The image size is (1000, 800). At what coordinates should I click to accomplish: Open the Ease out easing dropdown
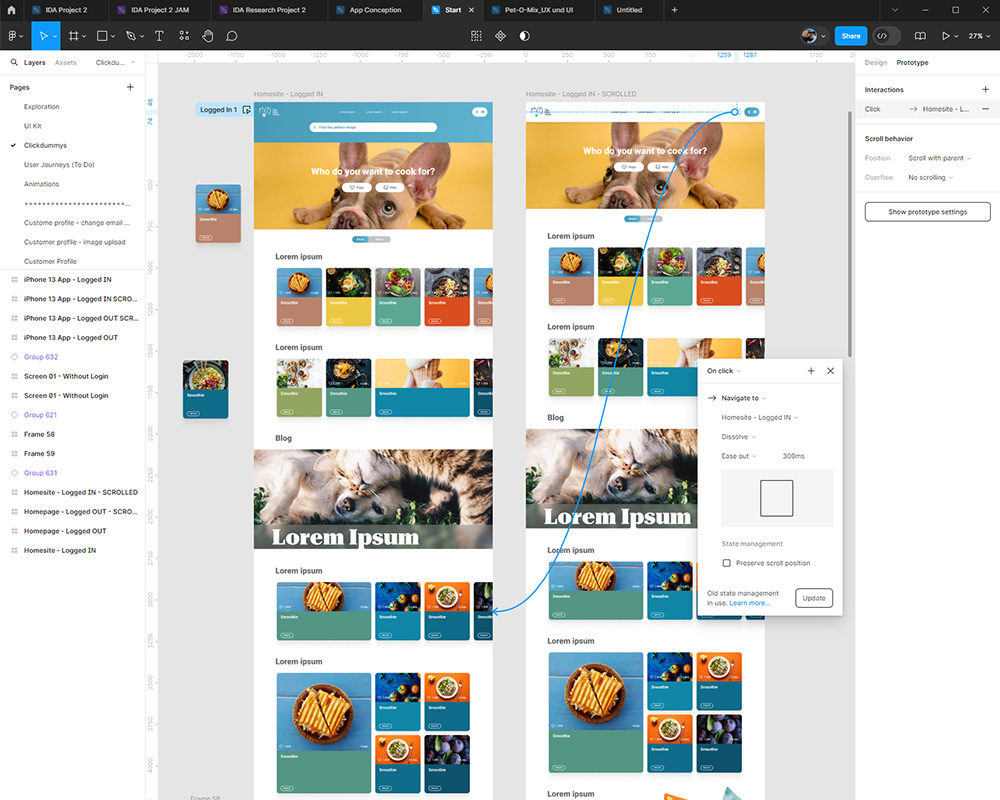739,456
